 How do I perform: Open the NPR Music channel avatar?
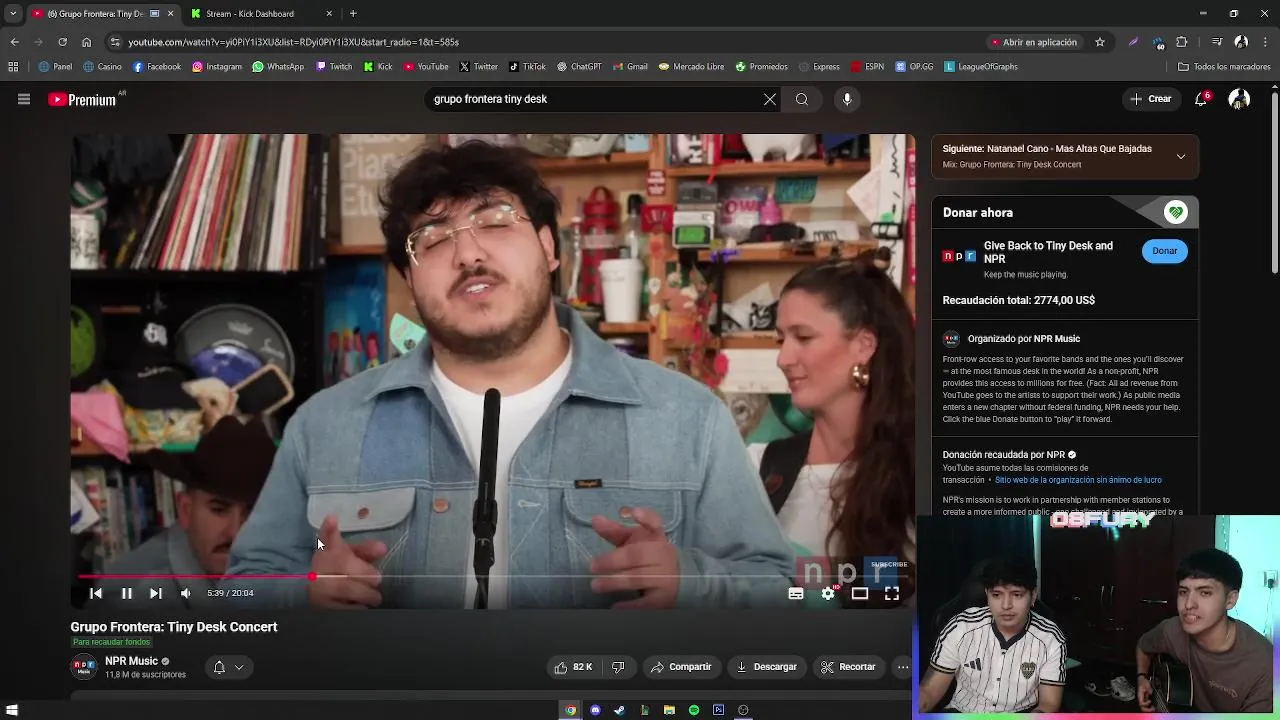pos(84,667)
